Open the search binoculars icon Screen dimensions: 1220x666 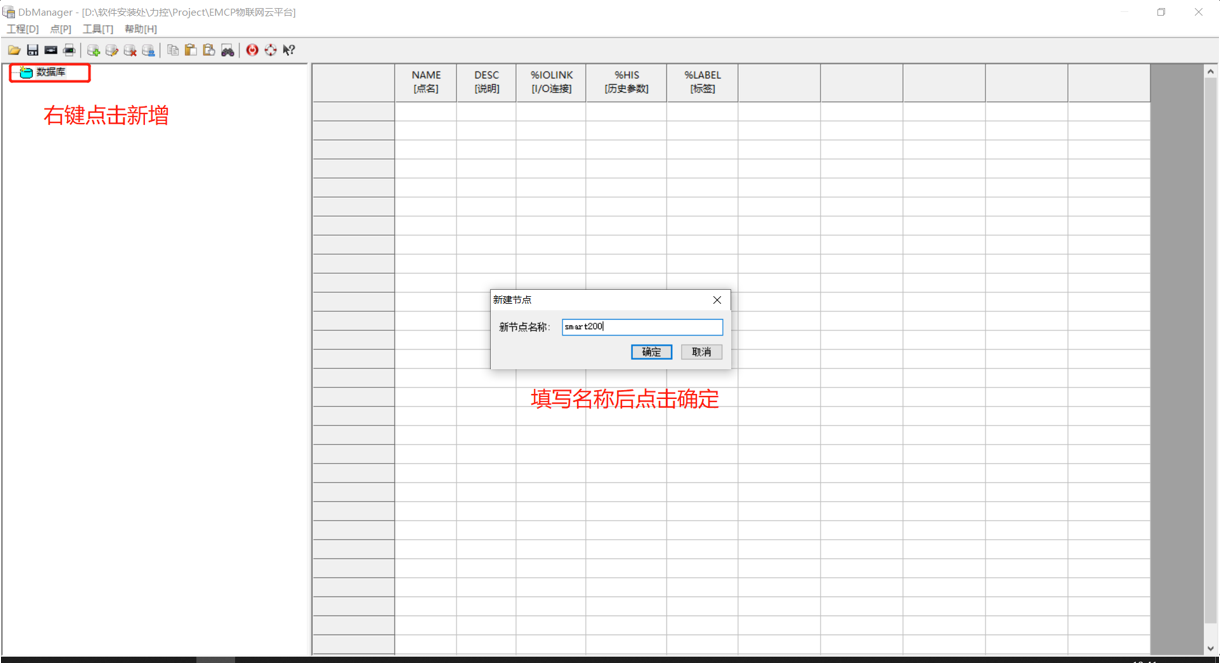[228, 50]
